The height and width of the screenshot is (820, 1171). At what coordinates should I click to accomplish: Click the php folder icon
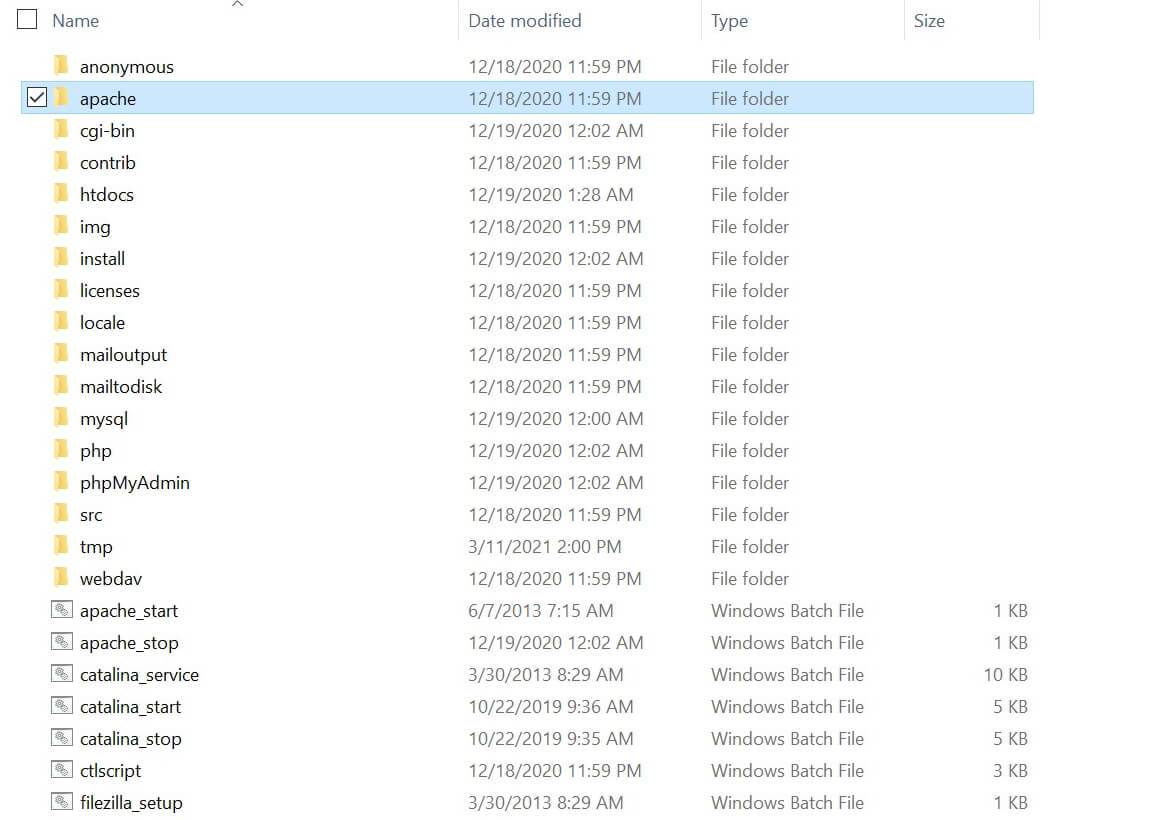pos(62,450)
